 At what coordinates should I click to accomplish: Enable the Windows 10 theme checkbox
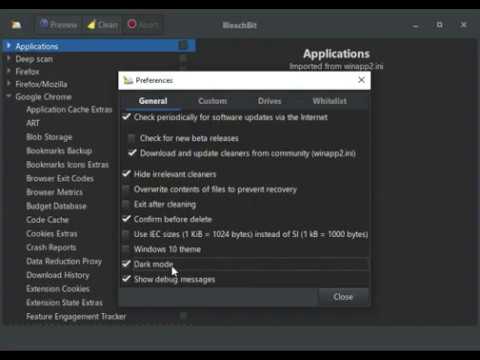[x=126, y=249]
